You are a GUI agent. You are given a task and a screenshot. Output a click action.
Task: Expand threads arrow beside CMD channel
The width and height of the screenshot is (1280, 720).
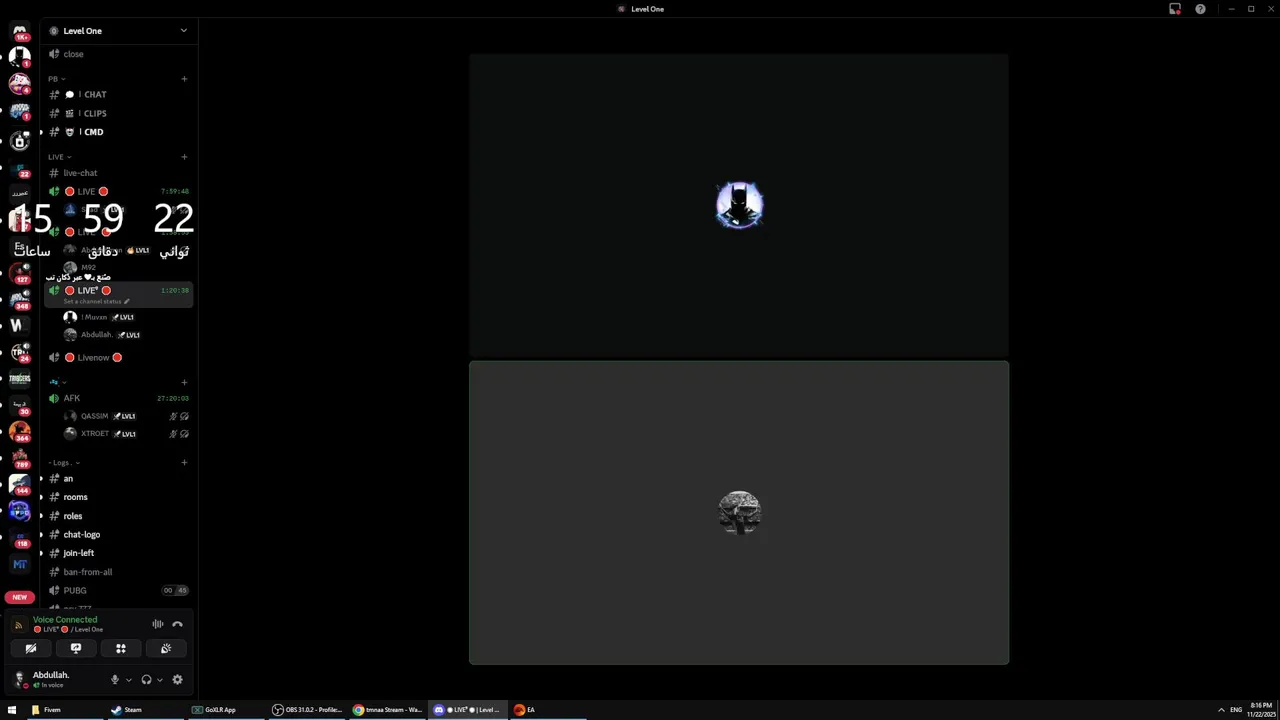click(41, 132)
